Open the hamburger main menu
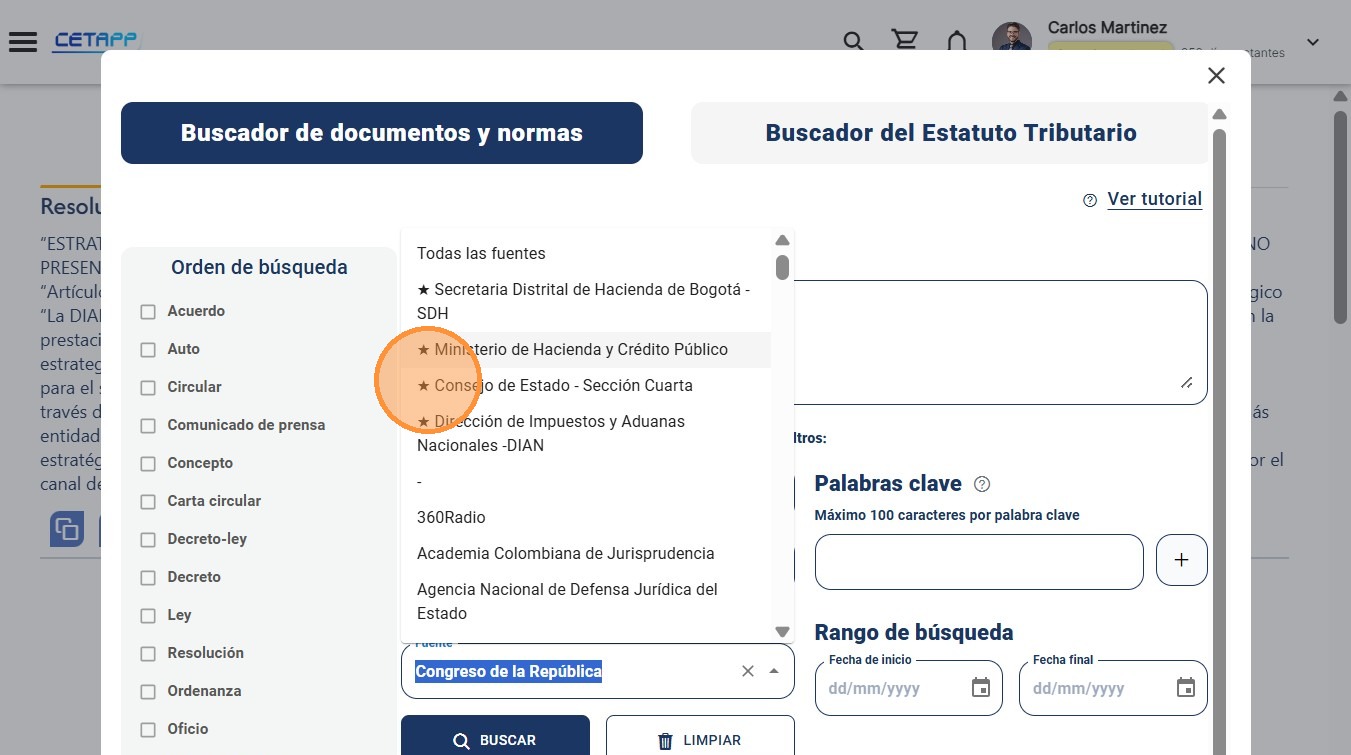Screen dimensions: 1351x755 click(22, 42)
